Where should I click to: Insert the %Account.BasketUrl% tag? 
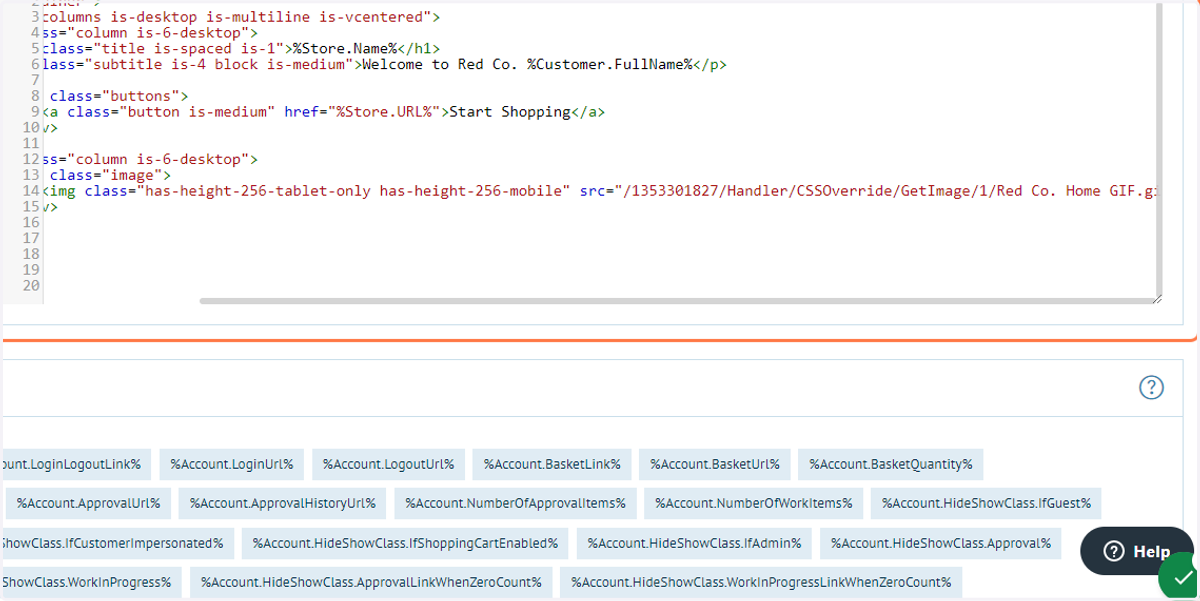tap(715, 464)
